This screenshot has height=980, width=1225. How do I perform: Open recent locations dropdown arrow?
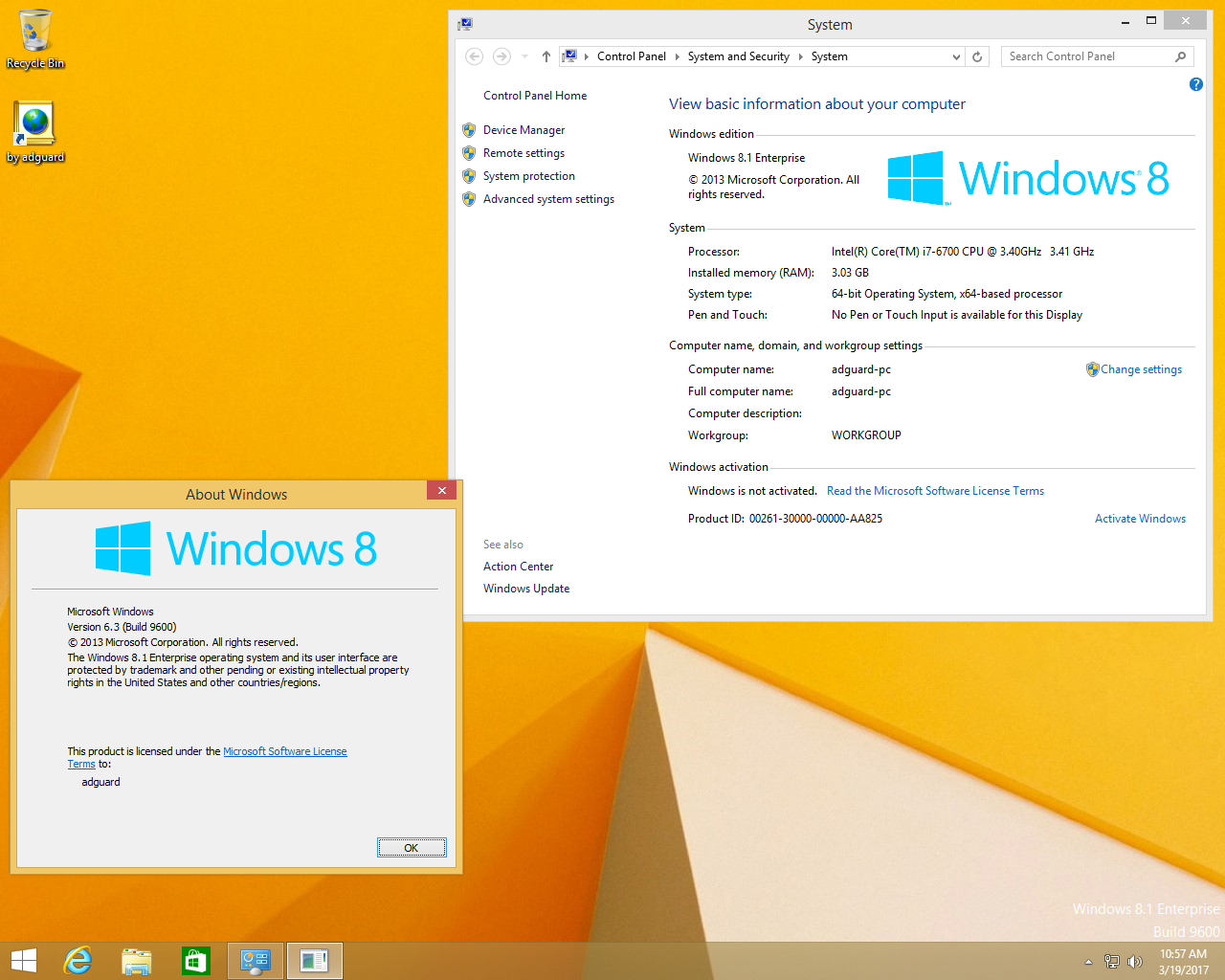[524, 56]
